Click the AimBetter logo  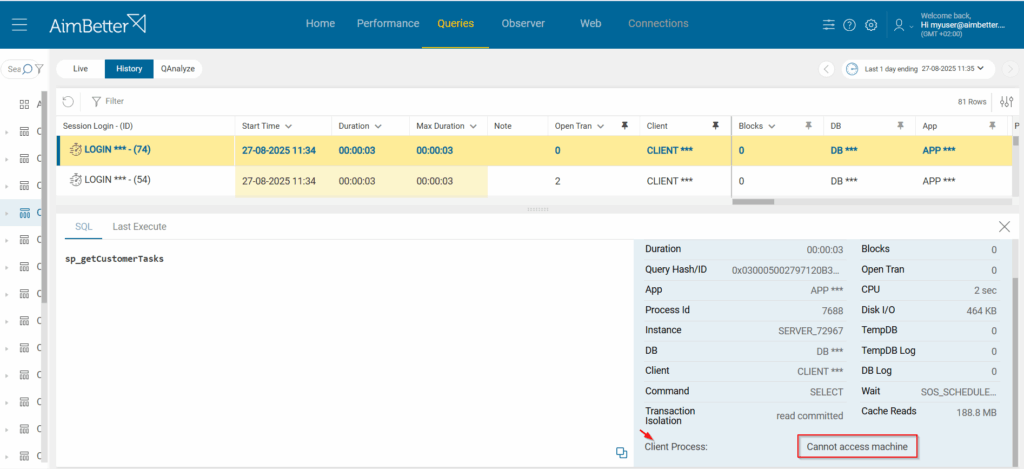tap(98, 25)
